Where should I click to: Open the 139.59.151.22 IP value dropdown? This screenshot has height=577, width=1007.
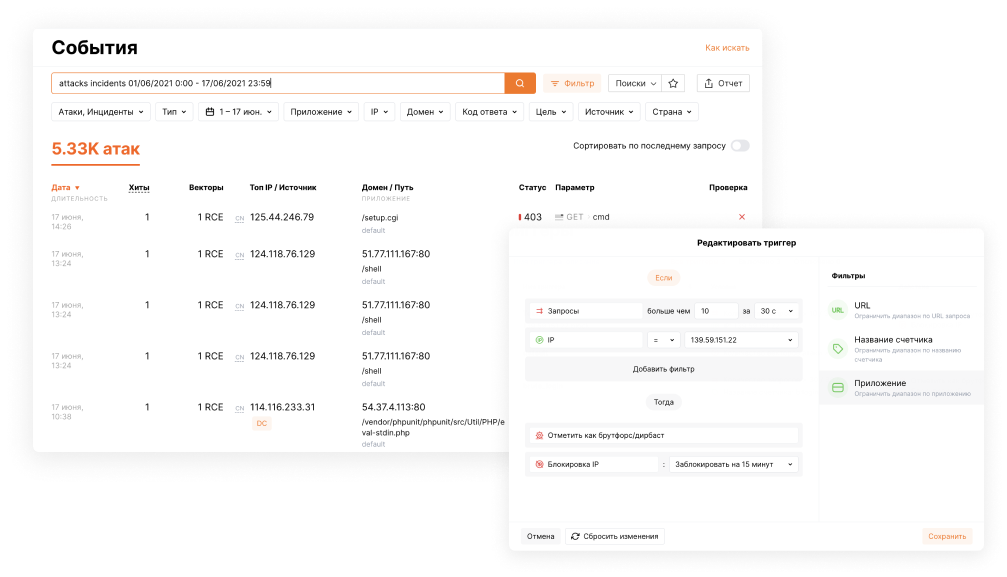point(741,340)
